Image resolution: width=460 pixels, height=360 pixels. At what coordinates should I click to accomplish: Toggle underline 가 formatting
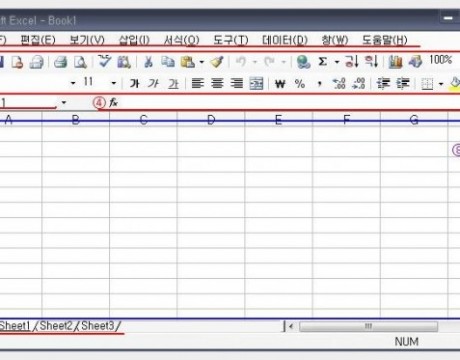pyautogui.click(x=173, y=84)
